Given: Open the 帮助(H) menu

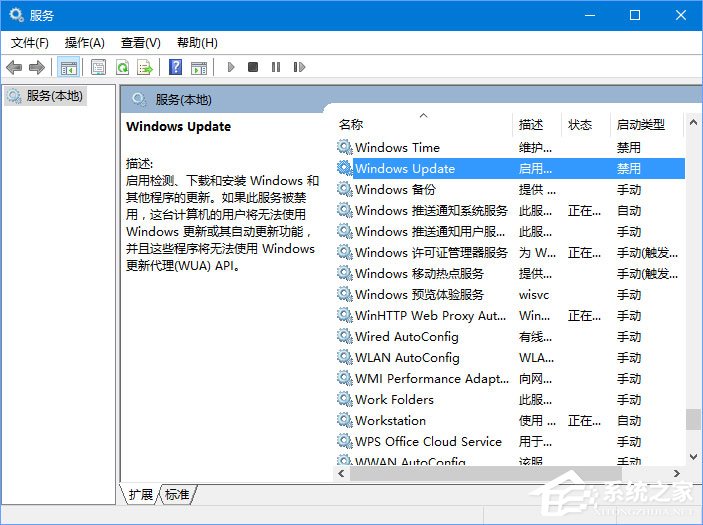Looking at the screenshot, I should coord(197,43).
